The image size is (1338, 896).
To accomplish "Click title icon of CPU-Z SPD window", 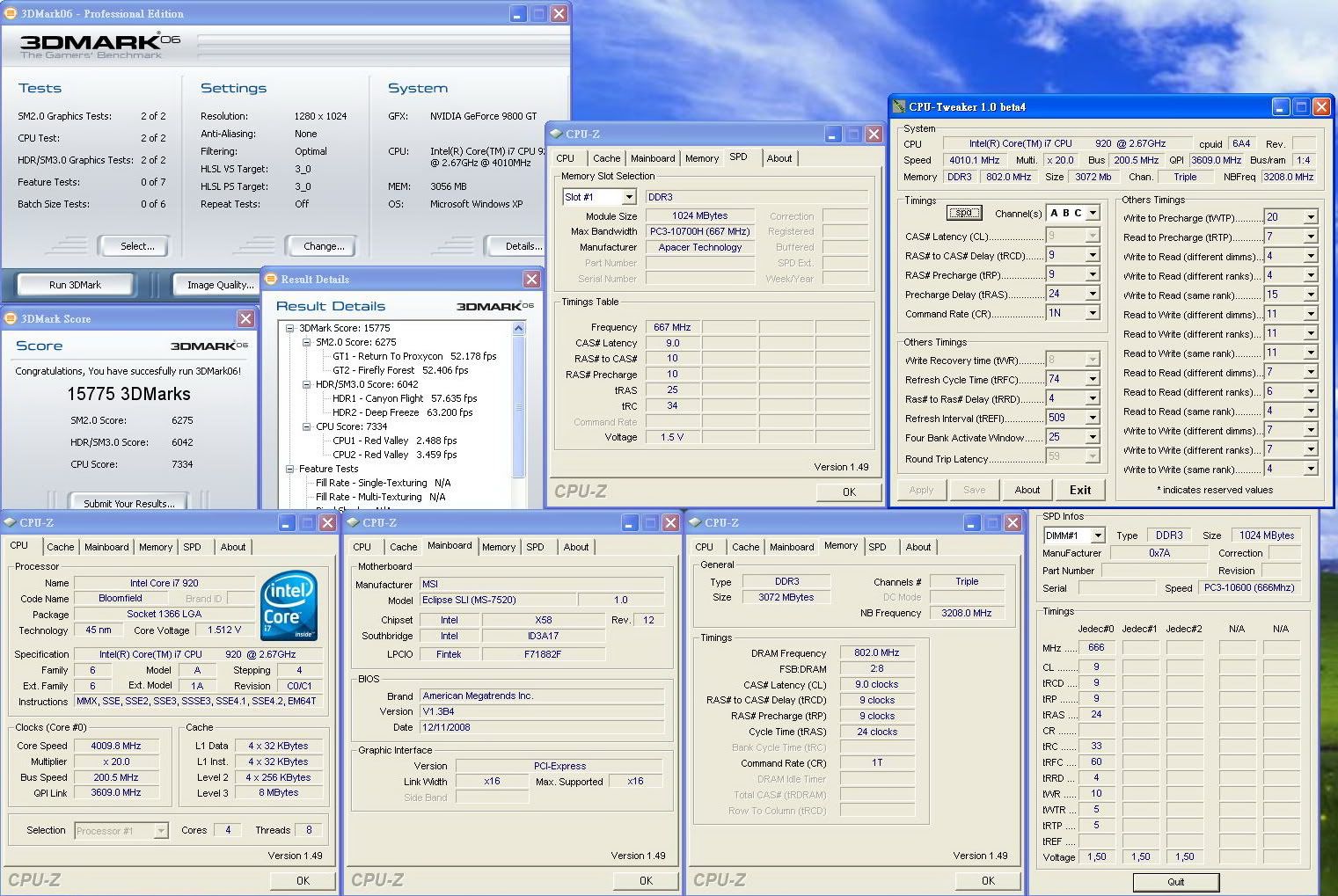I will coord(556,134).
